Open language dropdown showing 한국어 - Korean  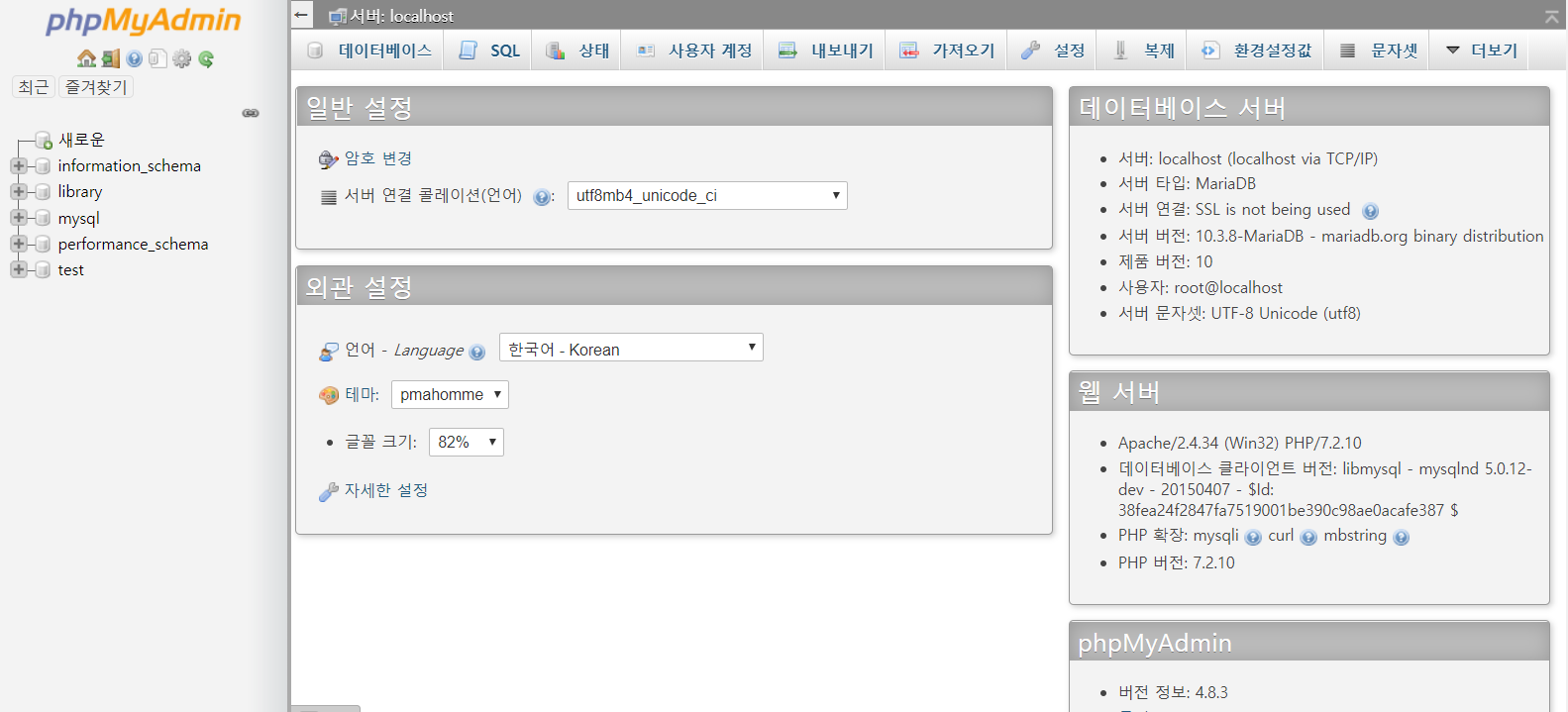click(x=631, y=348)
